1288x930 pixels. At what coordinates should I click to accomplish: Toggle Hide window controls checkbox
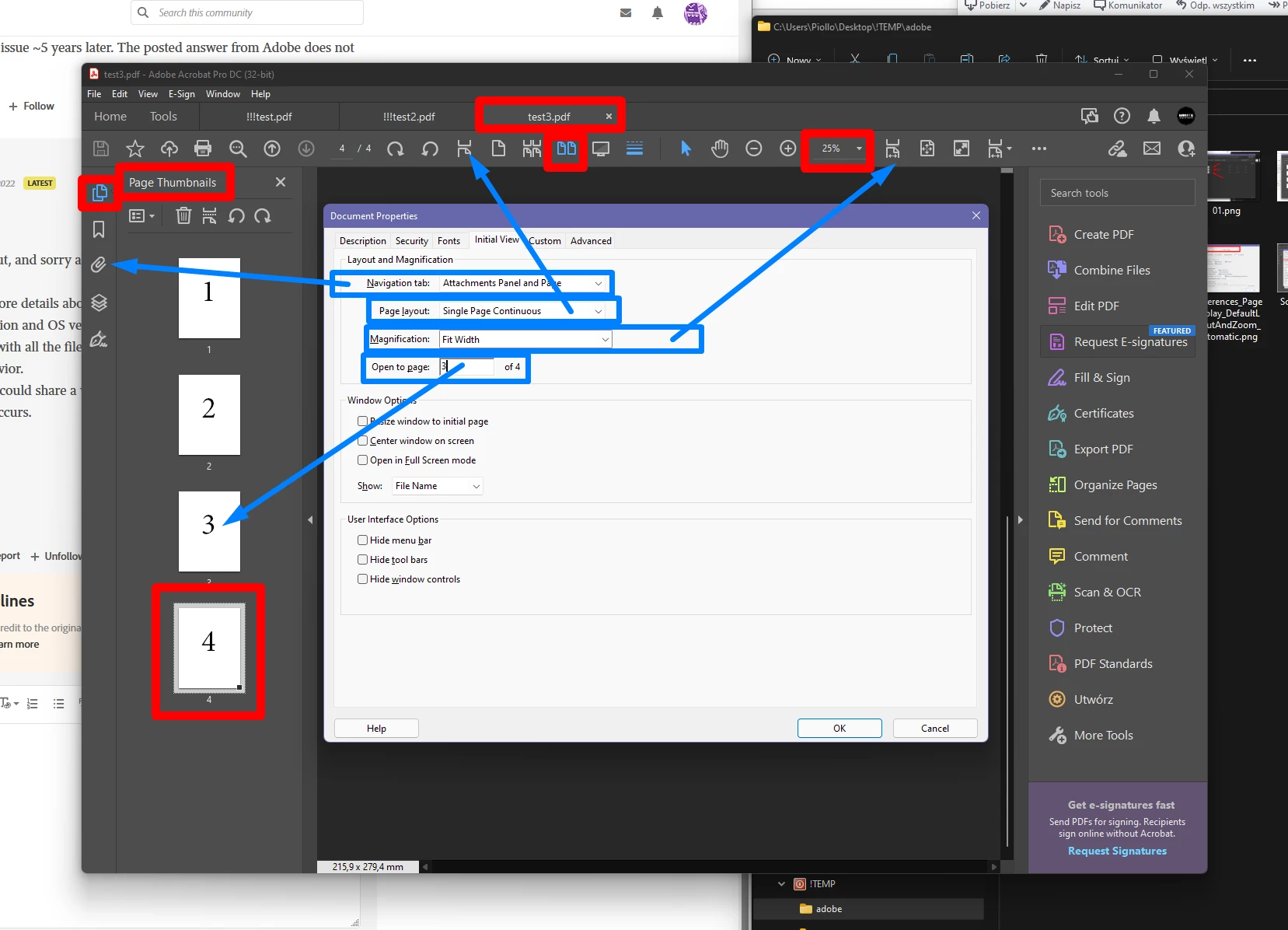tap(362, 579)
